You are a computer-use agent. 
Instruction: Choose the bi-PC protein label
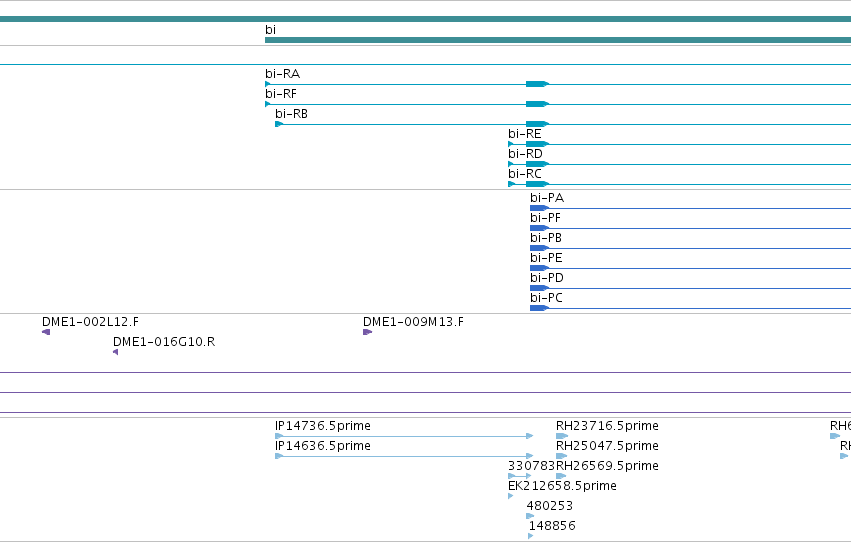point(546,298)
